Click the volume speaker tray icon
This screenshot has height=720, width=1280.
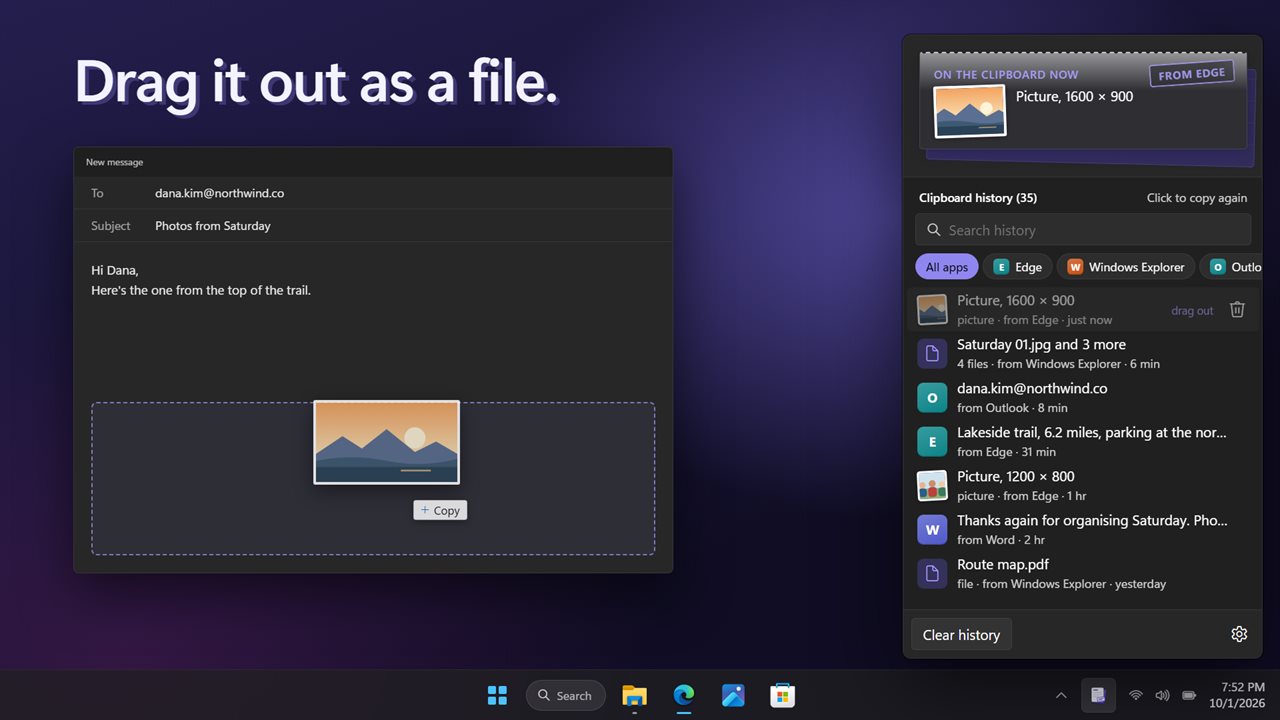tap(1162, 695)
